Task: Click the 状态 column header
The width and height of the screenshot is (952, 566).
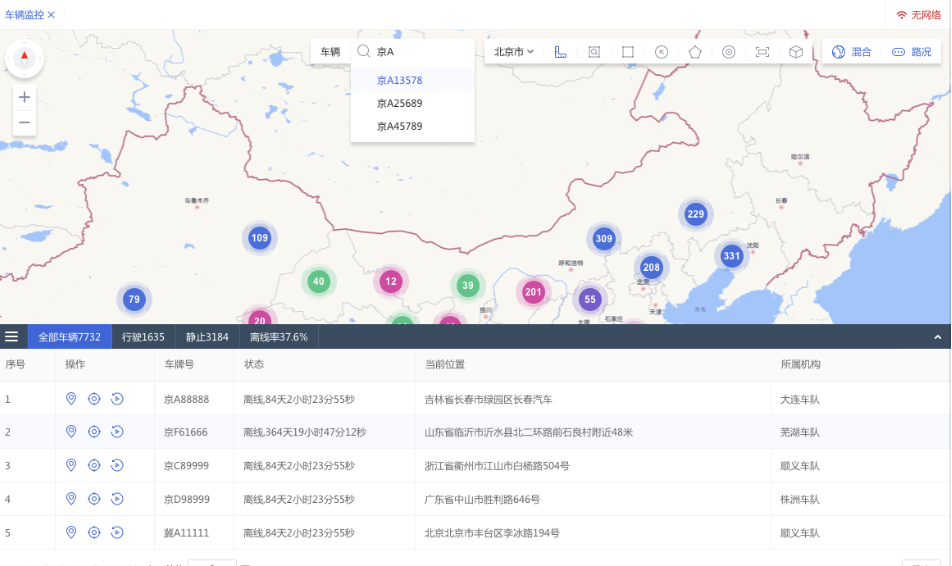Action: (254, 364)
